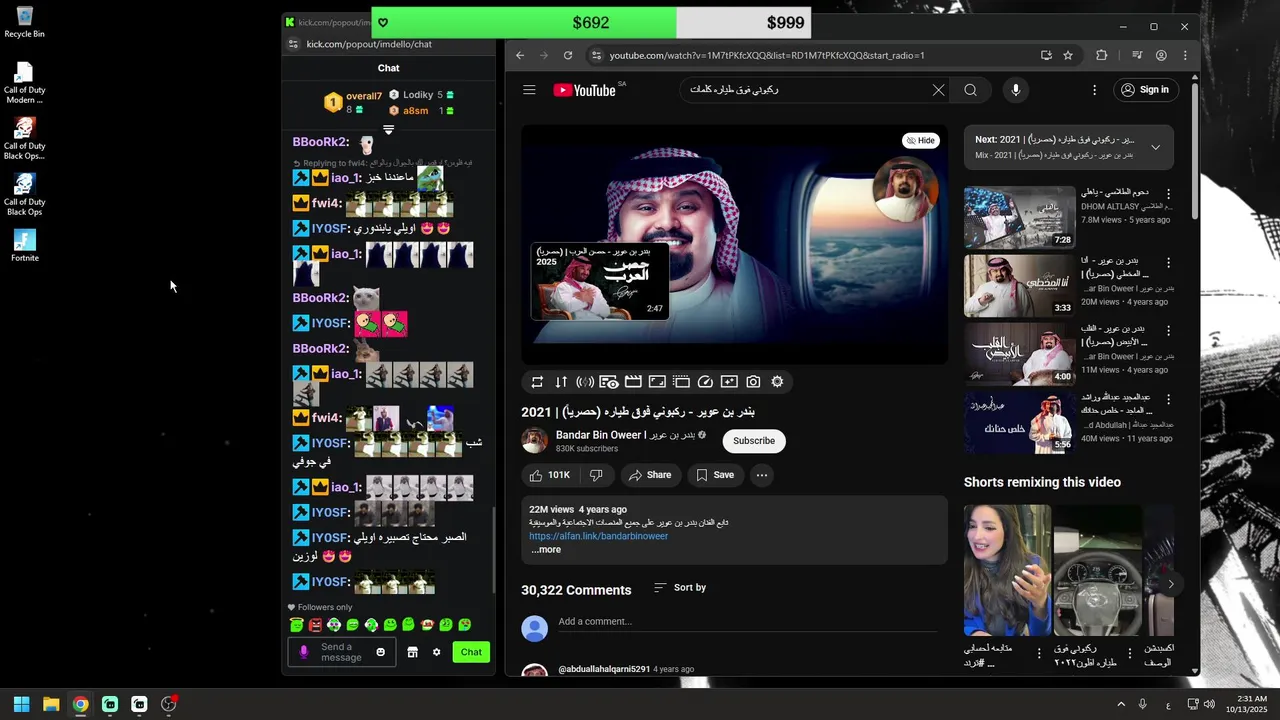Click the YouTube search magnifier button
Image resolution: width=1280 pixels, height=720 pixels.
(970, 90)
